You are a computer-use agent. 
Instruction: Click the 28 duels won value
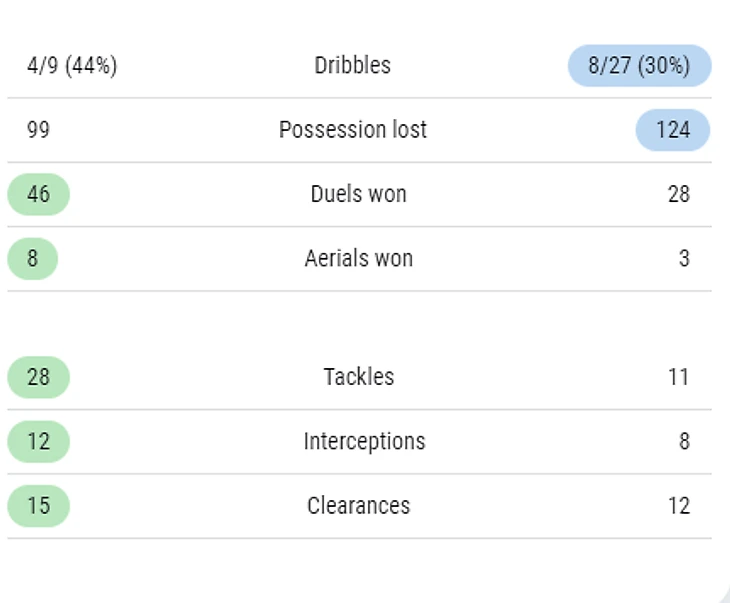[x=679, y=194]
